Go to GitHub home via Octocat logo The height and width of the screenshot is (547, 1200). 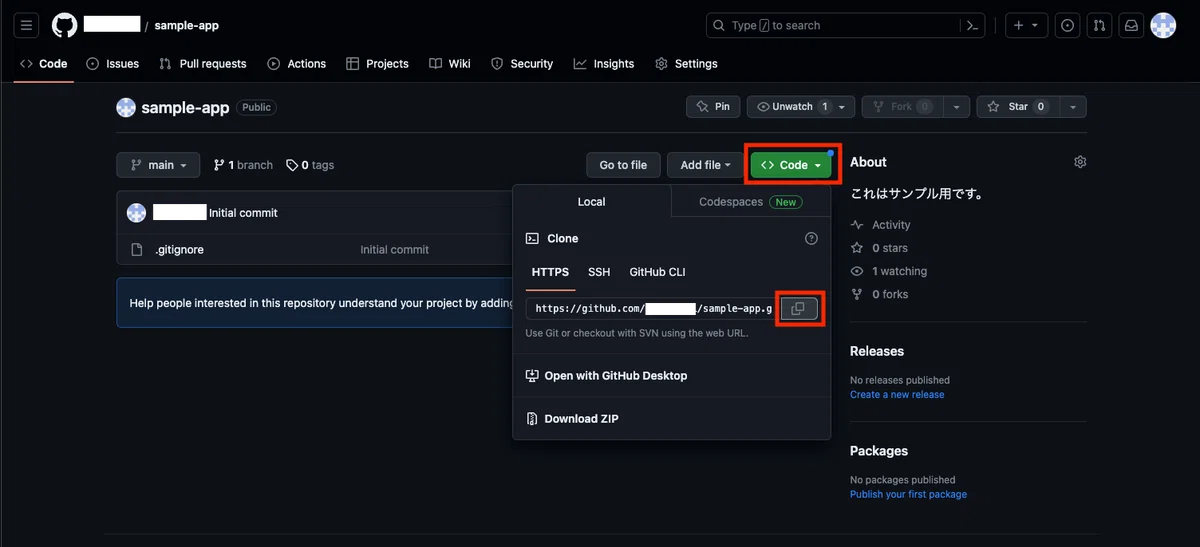(x=64, y=25)
